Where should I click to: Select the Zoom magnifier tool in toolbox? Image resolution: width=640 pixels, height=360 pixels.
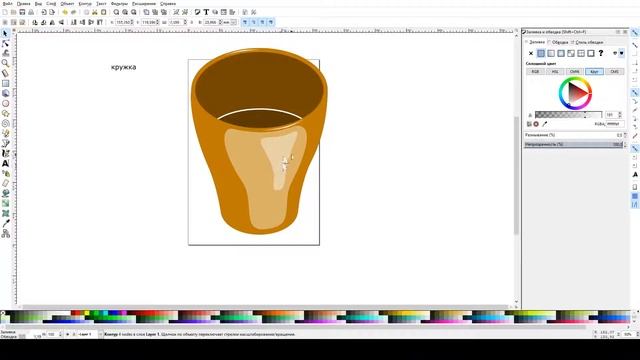coord(5,63)
